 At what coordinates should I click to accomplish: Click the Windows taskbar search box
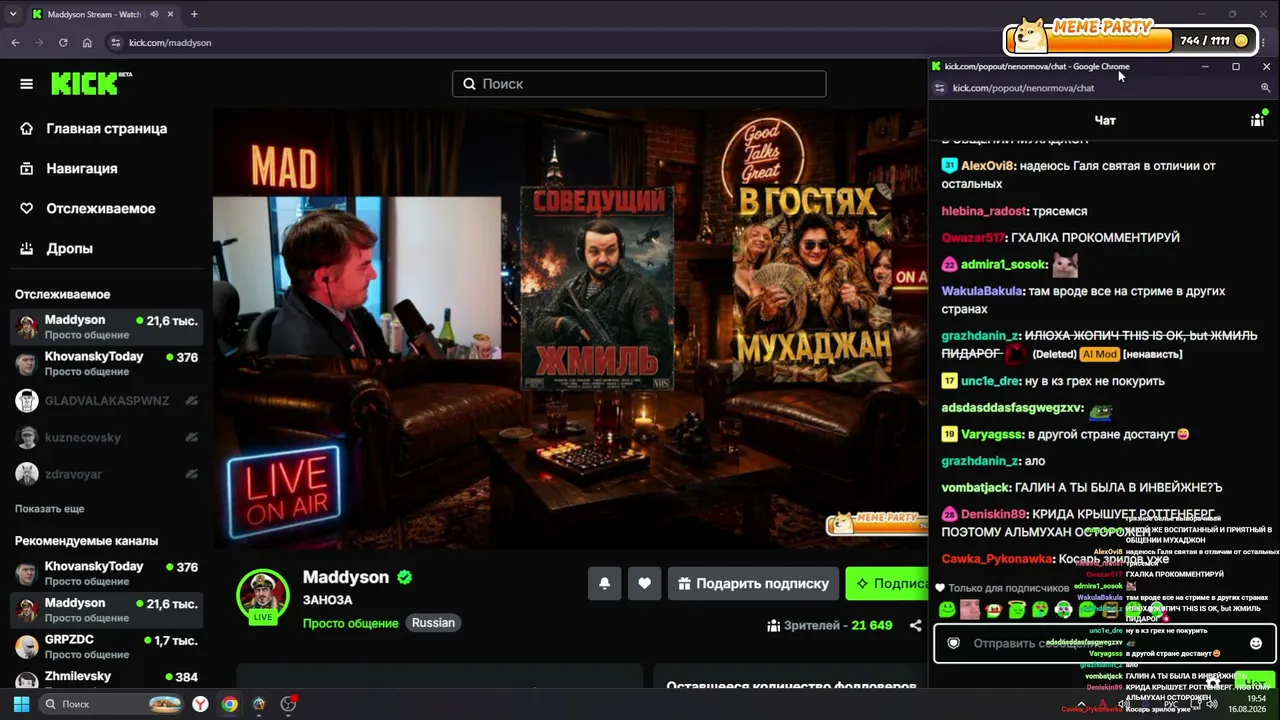click(x=111, y=704)
